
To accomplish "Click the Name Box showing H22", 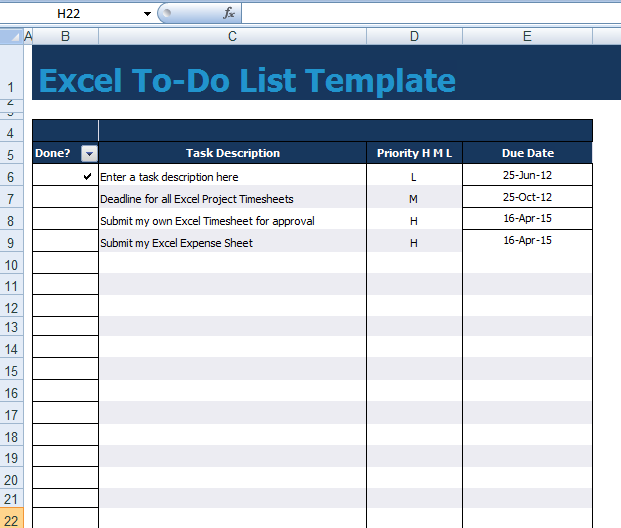I will click(71, 14).
